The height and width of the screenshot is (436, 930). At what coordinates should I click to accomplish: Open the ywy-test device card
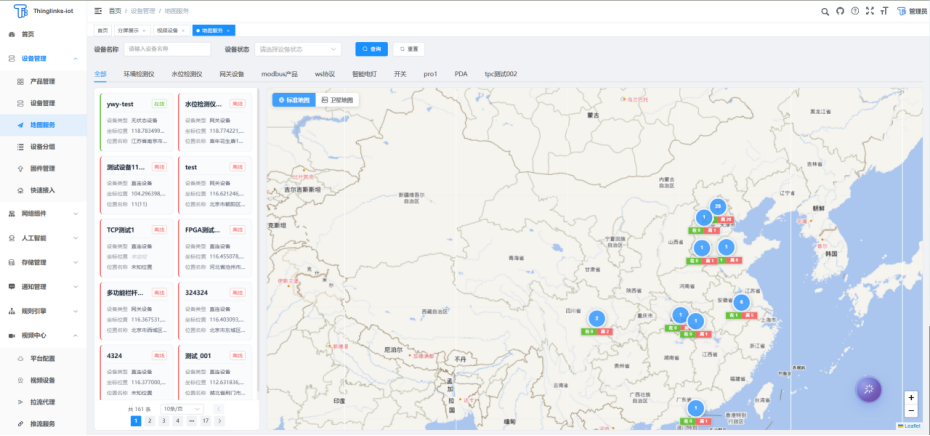point(136,122)
